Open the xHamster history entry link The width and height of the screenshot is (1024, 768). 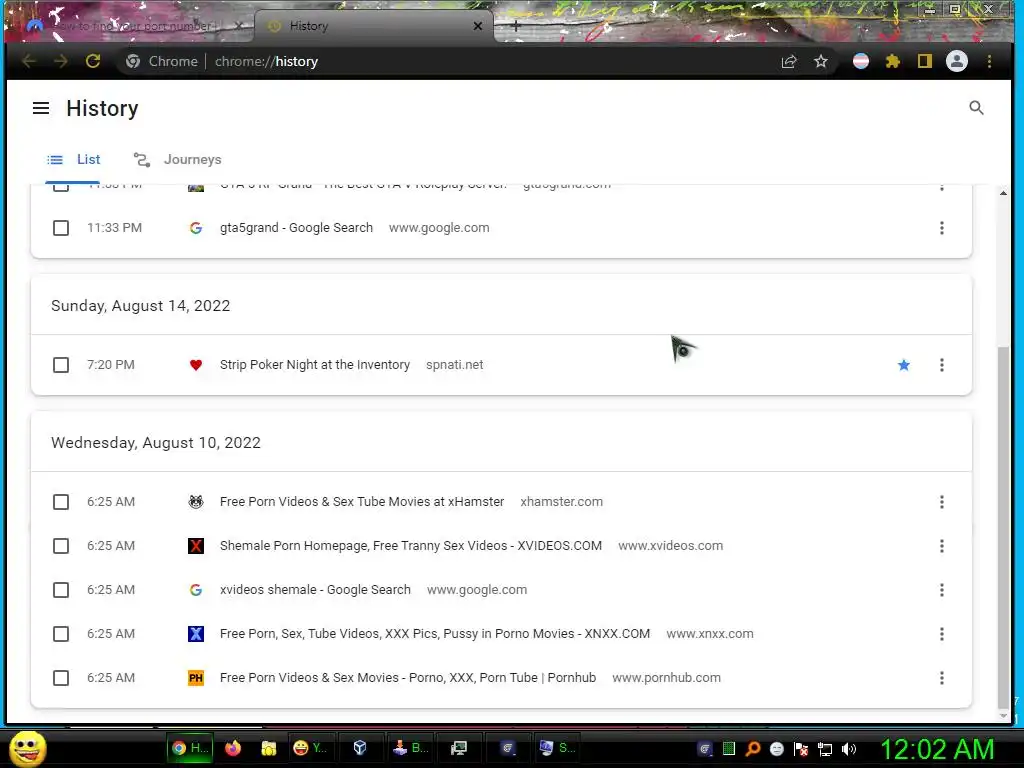[x=362, y=502]
